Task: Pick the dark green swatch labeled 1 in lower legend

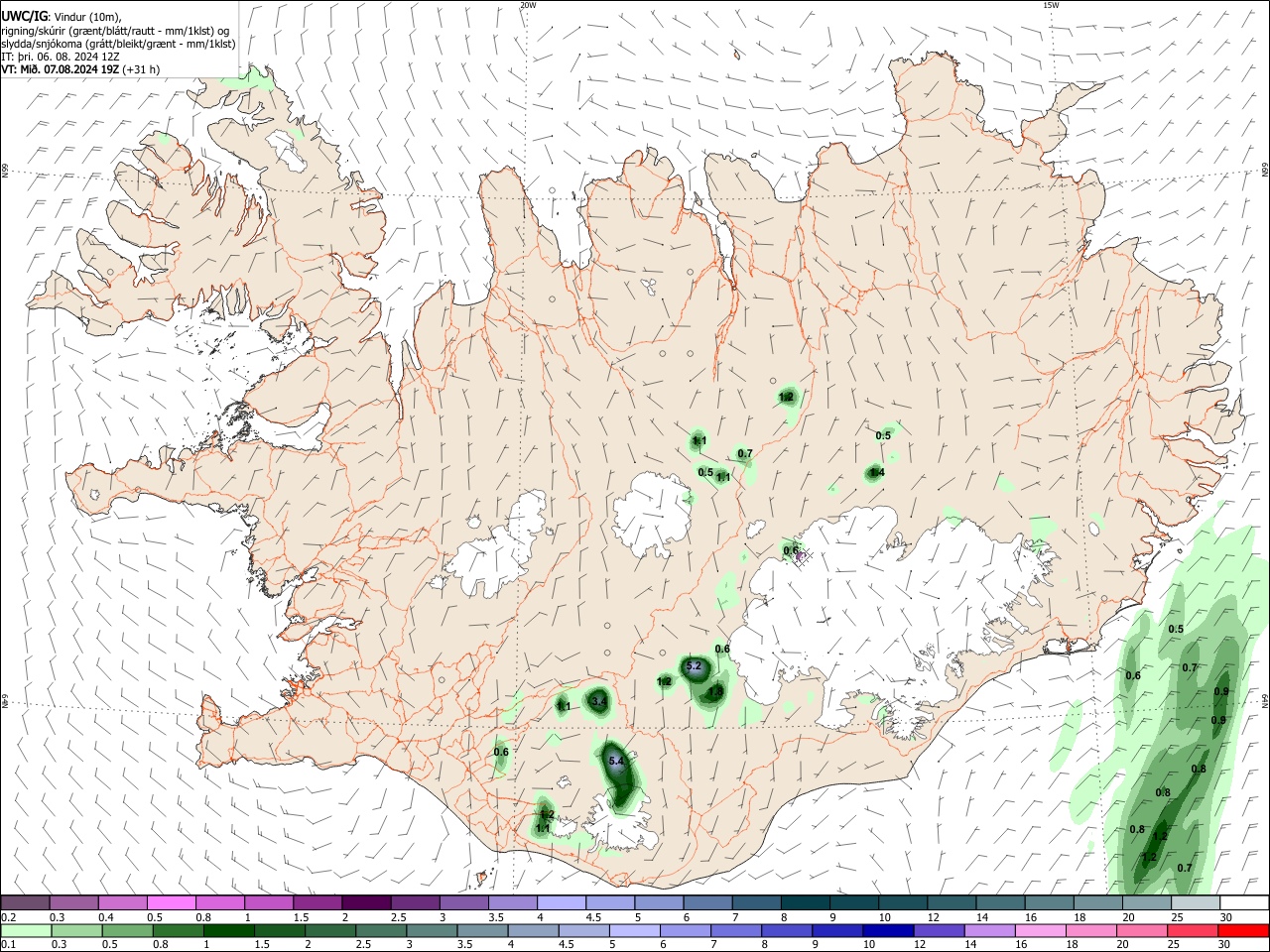Action: tap(227, 930)
